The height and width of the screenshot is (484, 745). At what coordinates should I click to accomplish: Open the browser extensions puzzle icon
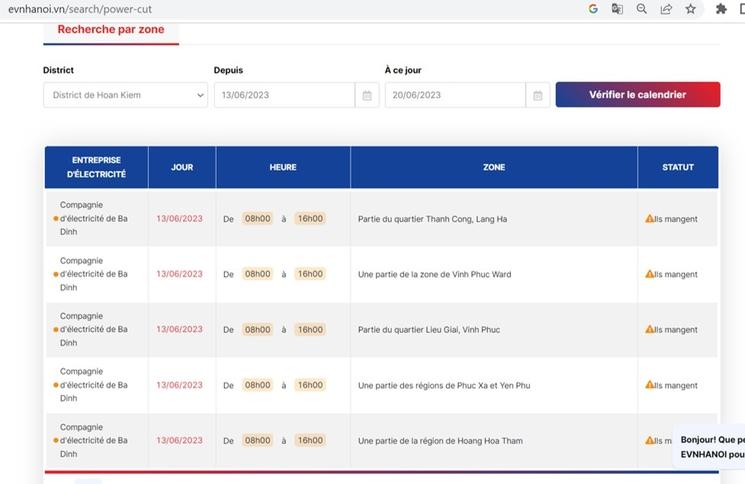(721, 9)
